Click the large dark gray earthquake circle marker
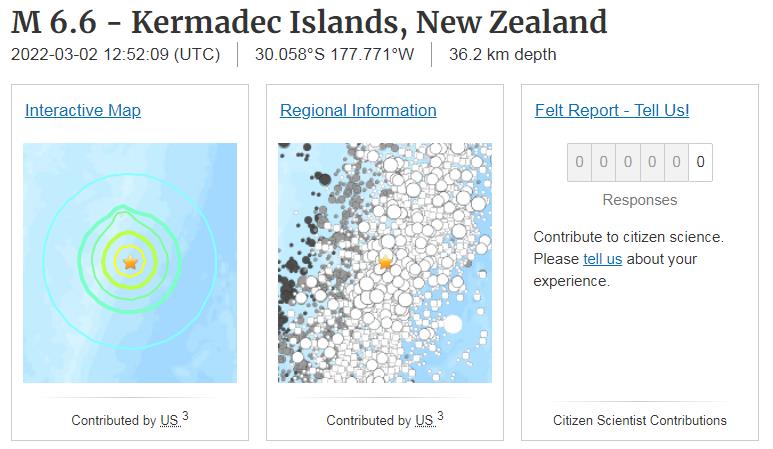Screen dimensions: 773x449 point(323,179)
